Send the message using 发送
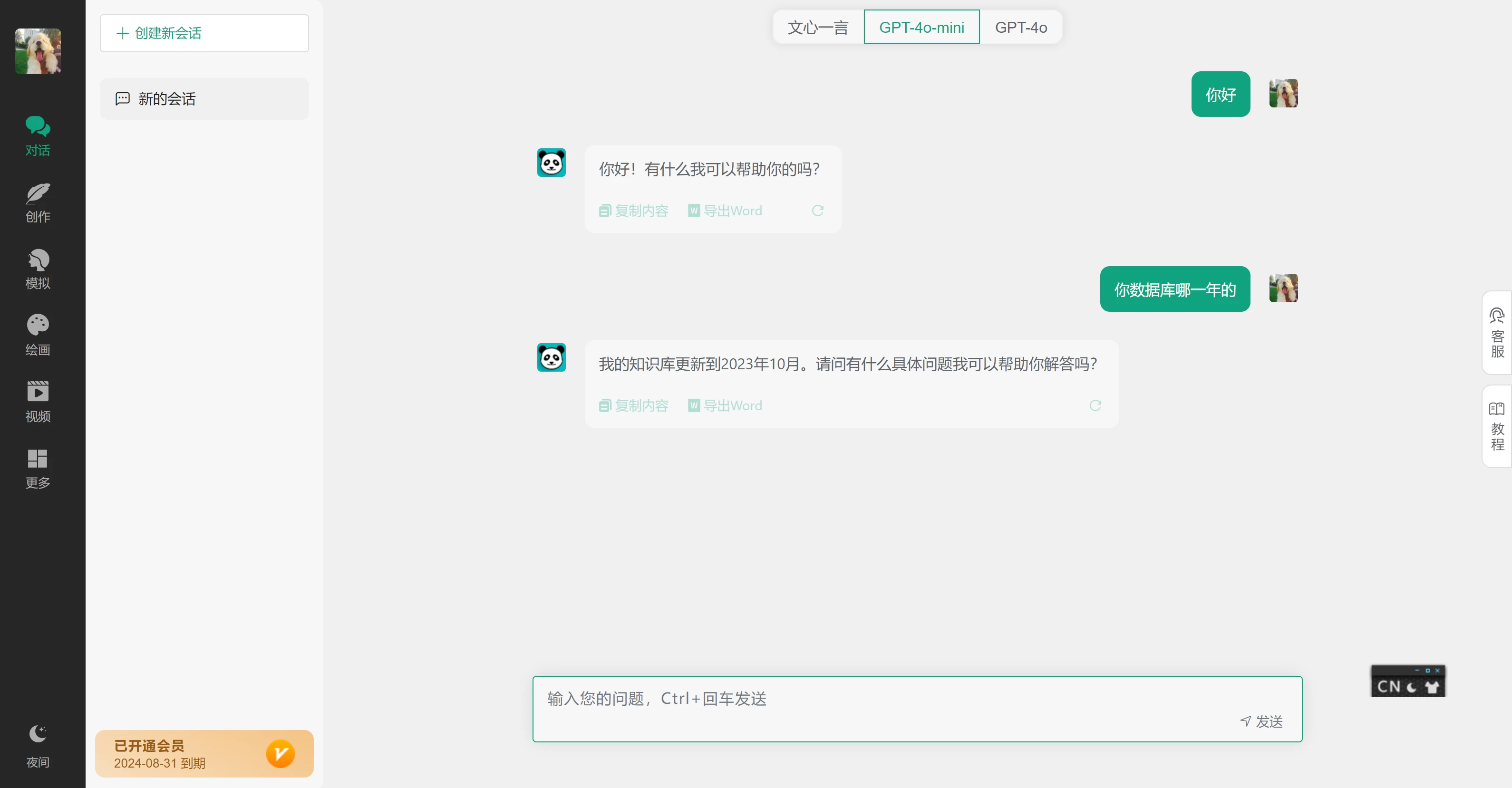The image size is (1512, 788). tap(1261, 721)
